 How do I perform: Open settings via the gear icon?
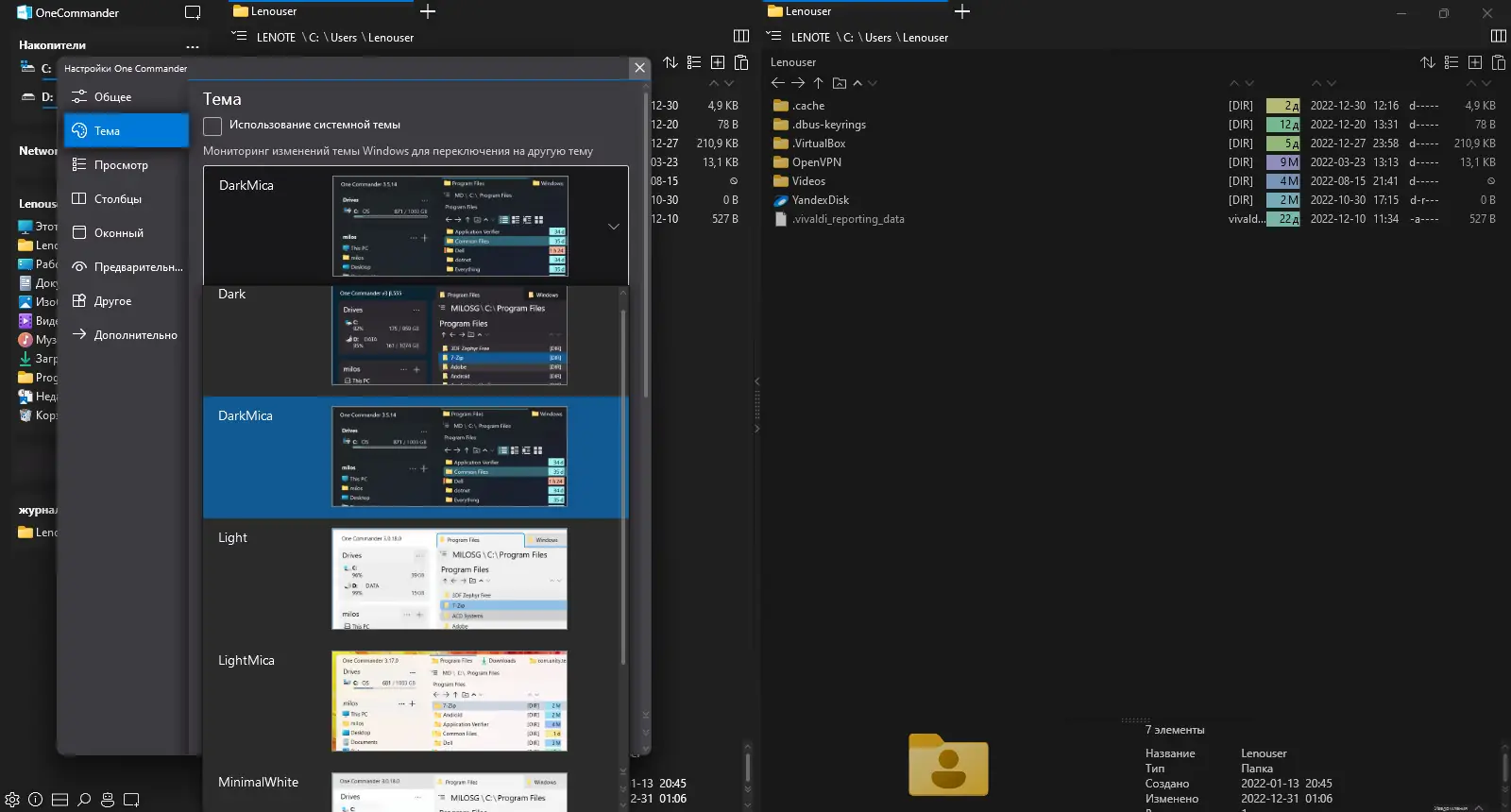(x=12, y=800)
